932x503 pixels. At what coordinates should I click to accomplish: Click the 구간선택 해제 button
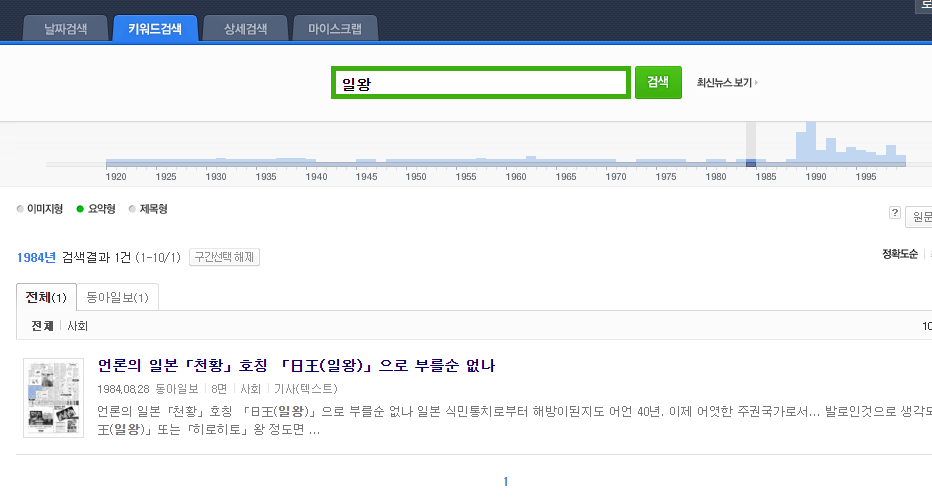225,258
